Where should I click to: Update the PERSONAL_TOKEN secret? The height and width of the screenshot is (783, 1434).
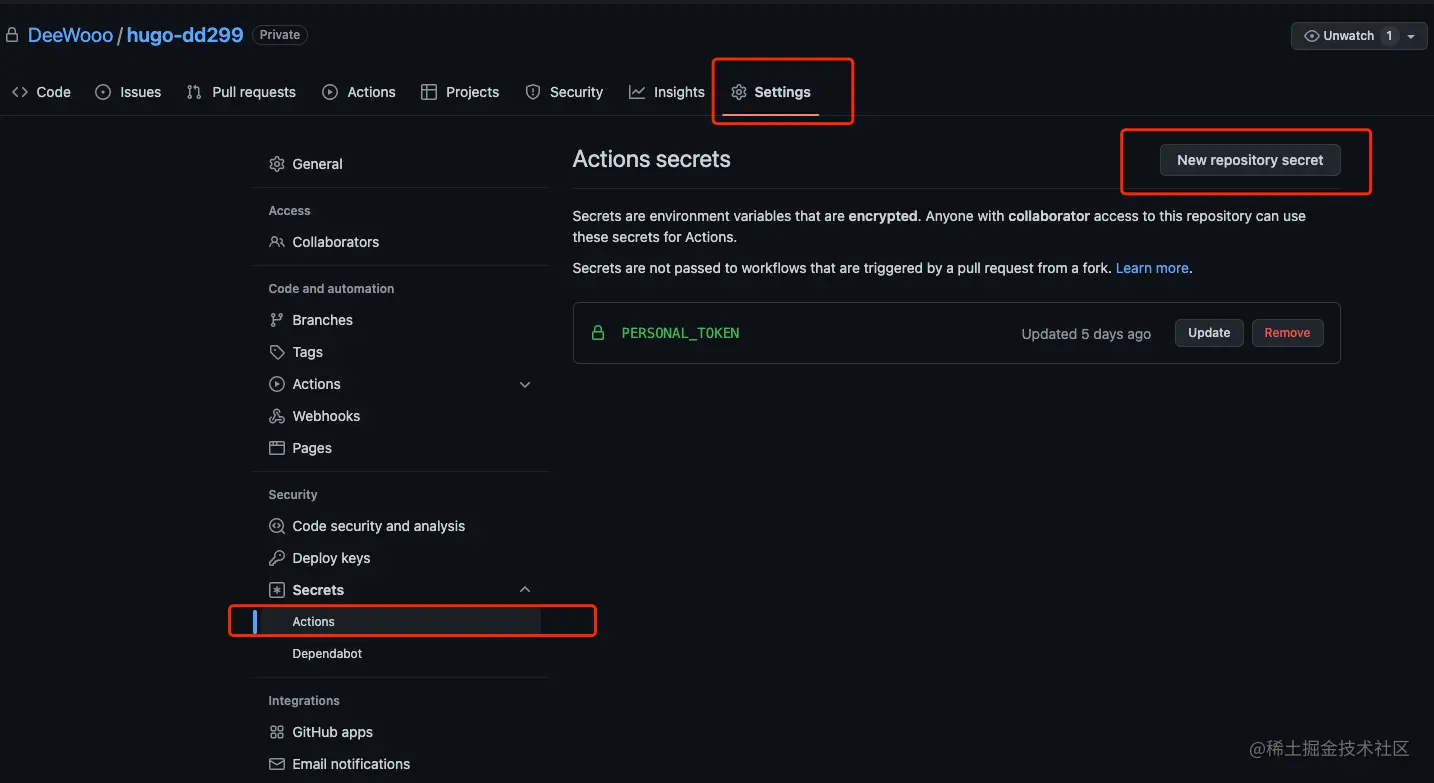1209,333
